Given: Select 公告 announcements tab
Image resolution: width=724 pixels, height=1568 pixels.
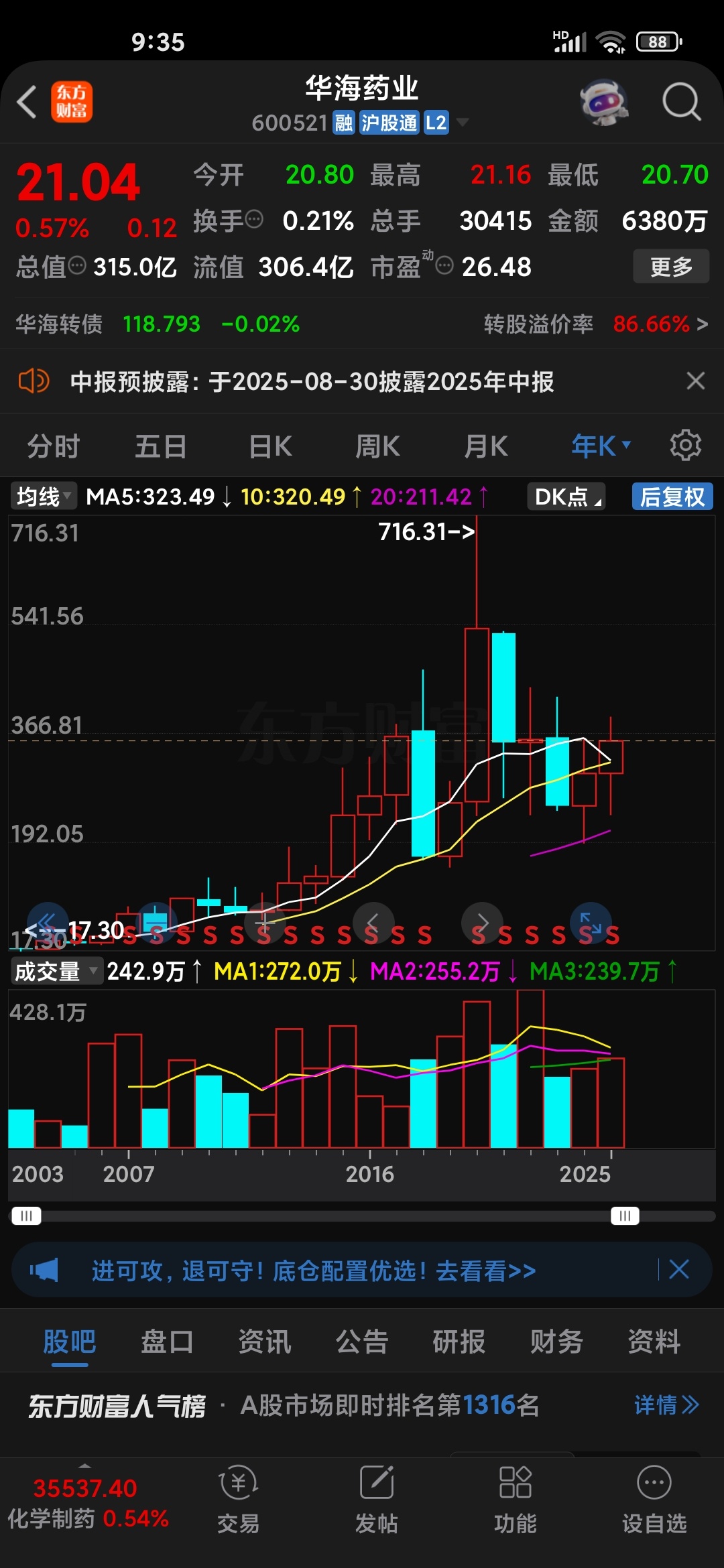Looking at the screenshot, I should 362,1342.
